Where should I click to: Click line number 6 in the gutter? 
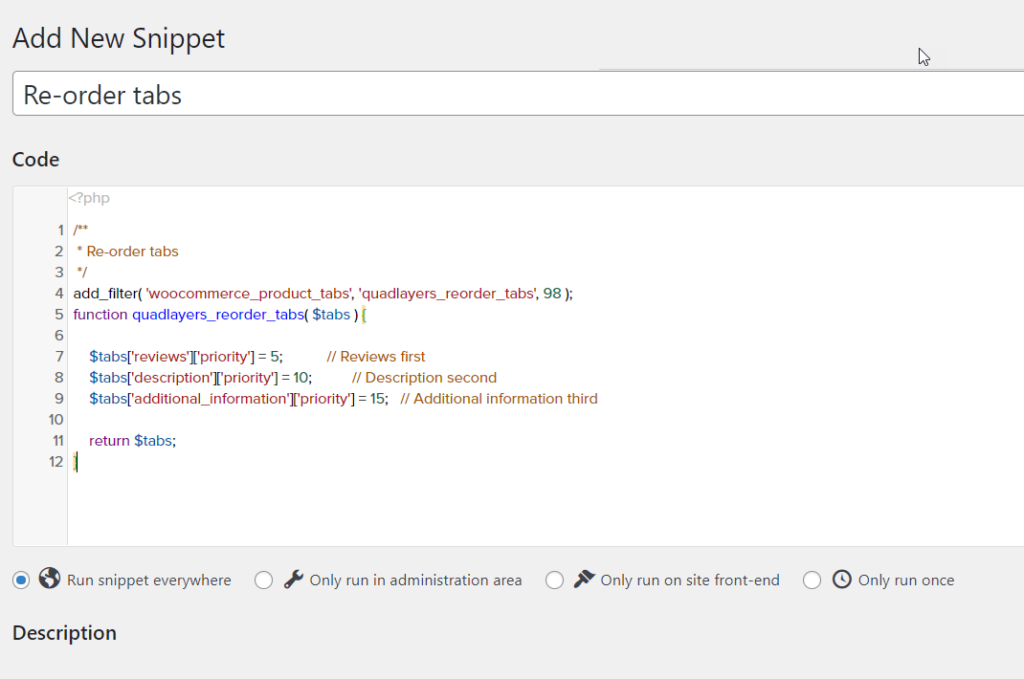click(59, 336)
